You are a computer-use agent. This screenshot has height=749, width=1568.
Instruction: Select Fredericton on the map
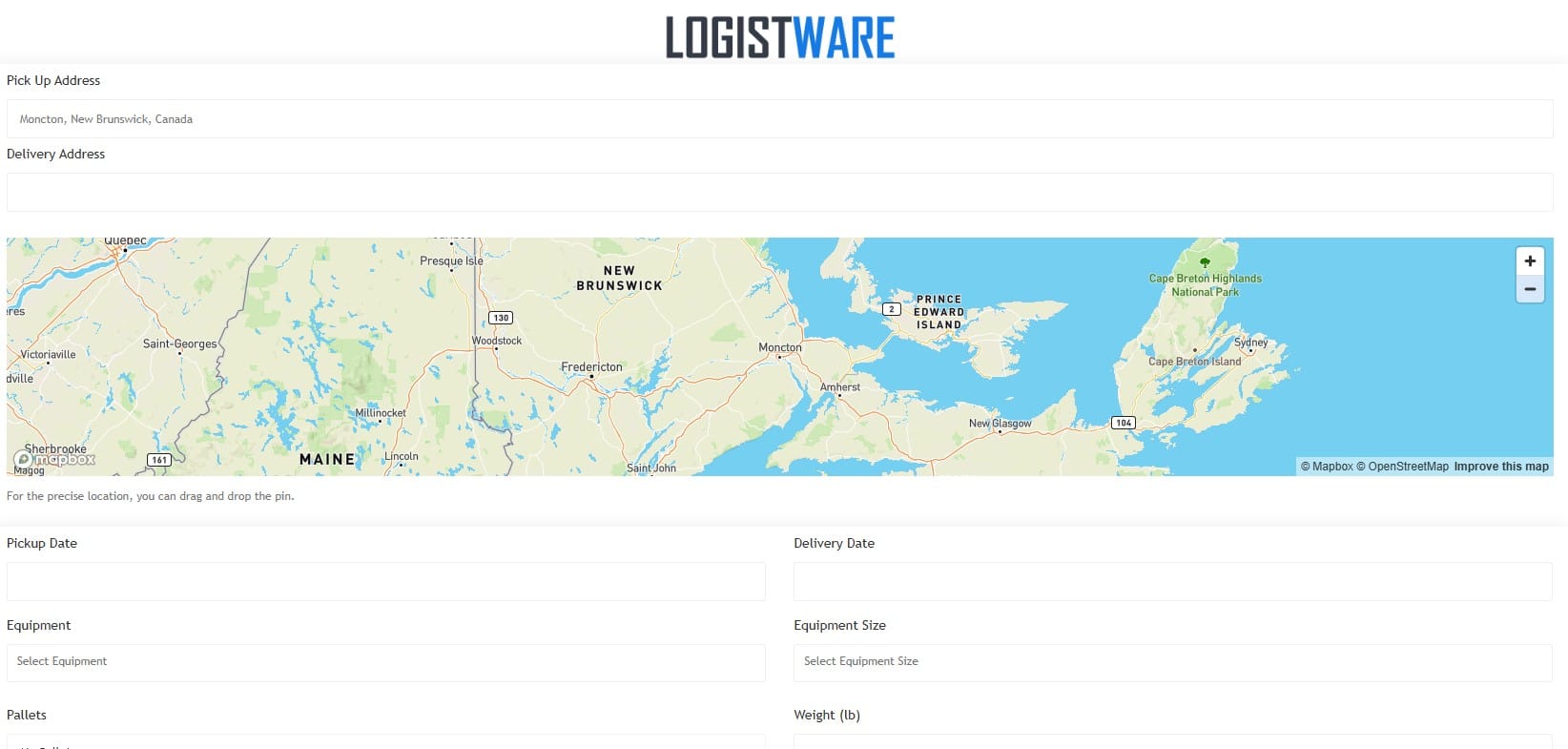pyautogui.click(x=591, y=376)
